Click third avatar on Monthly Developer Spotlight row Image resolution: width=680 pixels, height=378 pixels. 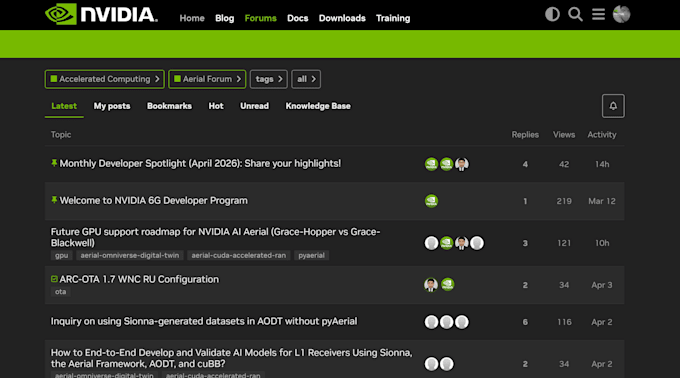click(x=462, y=164)
